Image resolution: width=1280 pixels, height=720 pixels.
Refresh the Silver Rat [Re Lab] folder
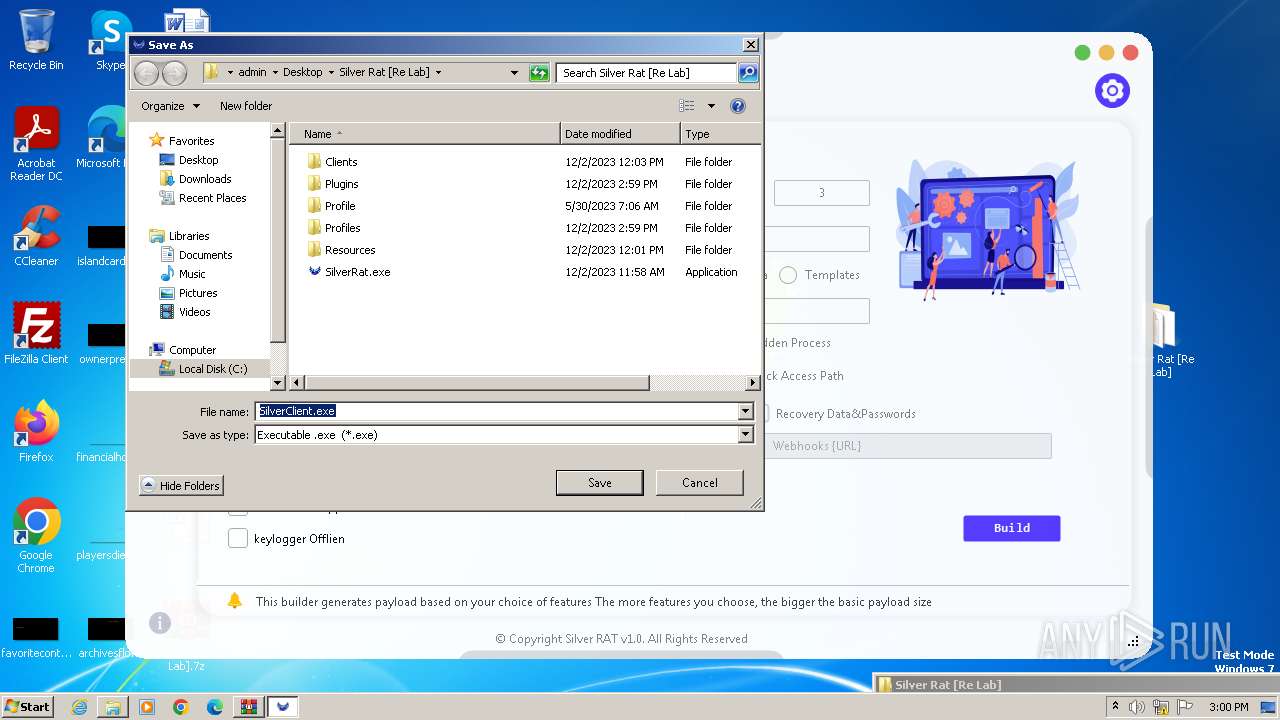pos(539,72)
